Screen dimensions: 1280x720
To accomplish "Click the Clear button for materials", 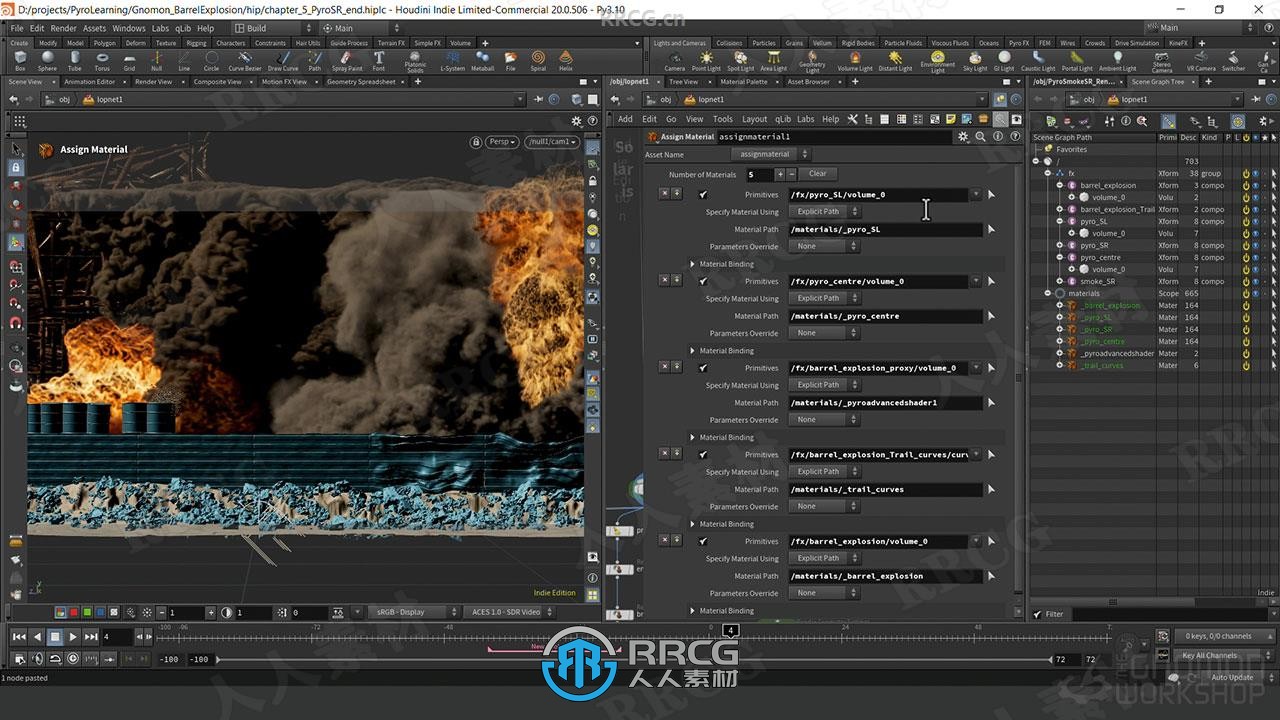I will 817,174.
